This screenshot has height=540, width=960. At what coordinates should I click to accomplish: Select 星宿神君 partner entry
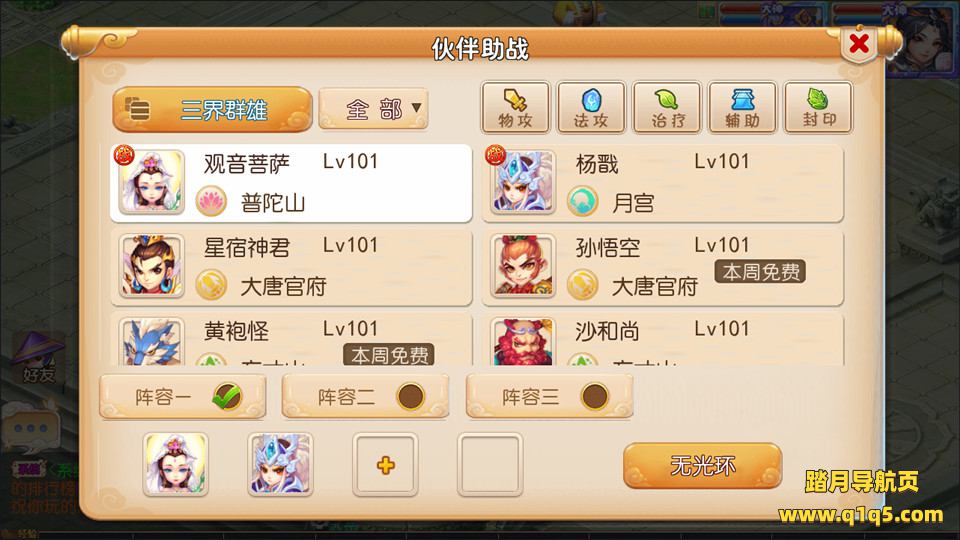(x=291, y=267)
